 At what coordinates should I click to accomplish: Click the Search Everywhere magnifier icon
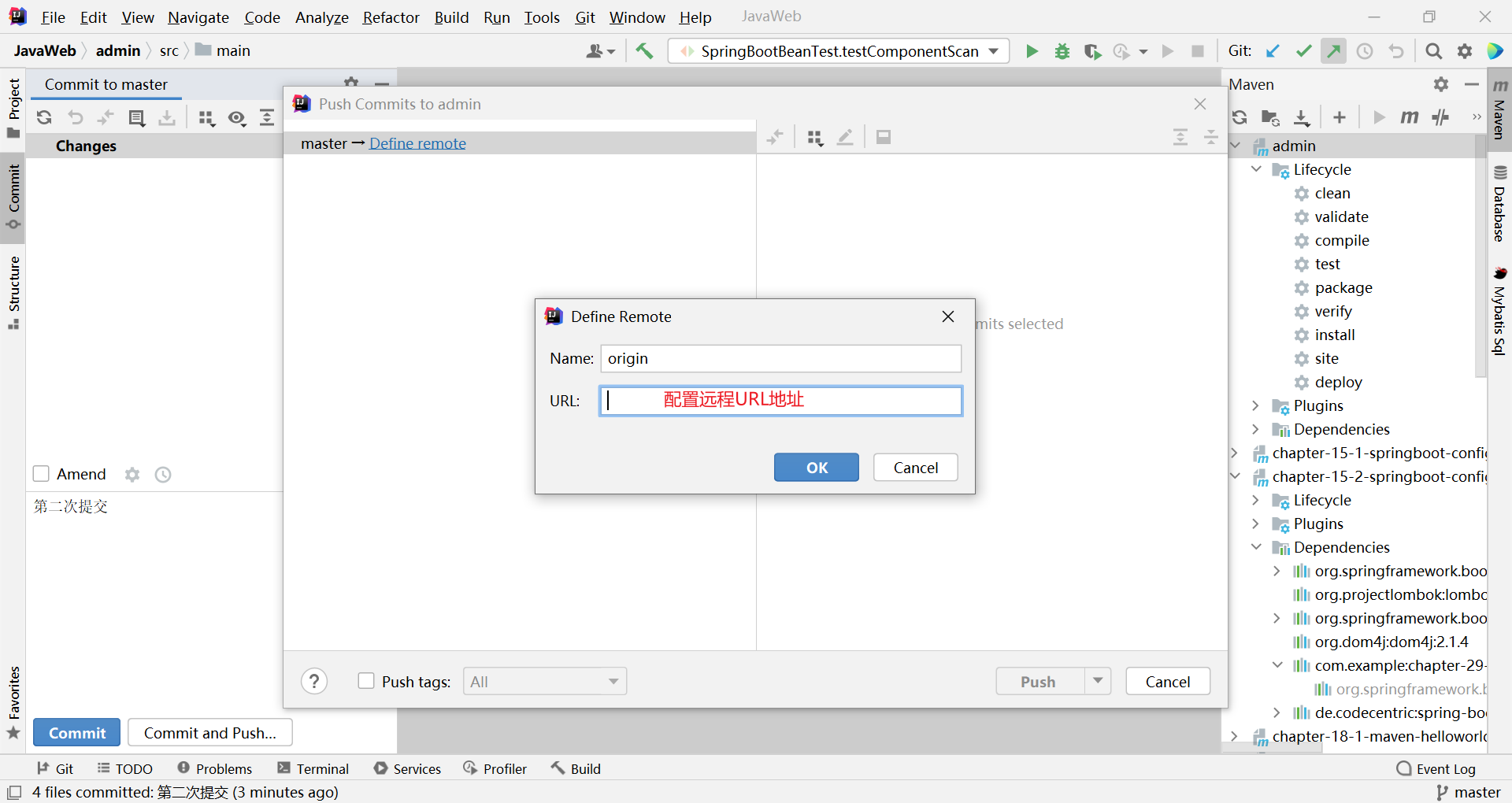tap(1433, 51)
